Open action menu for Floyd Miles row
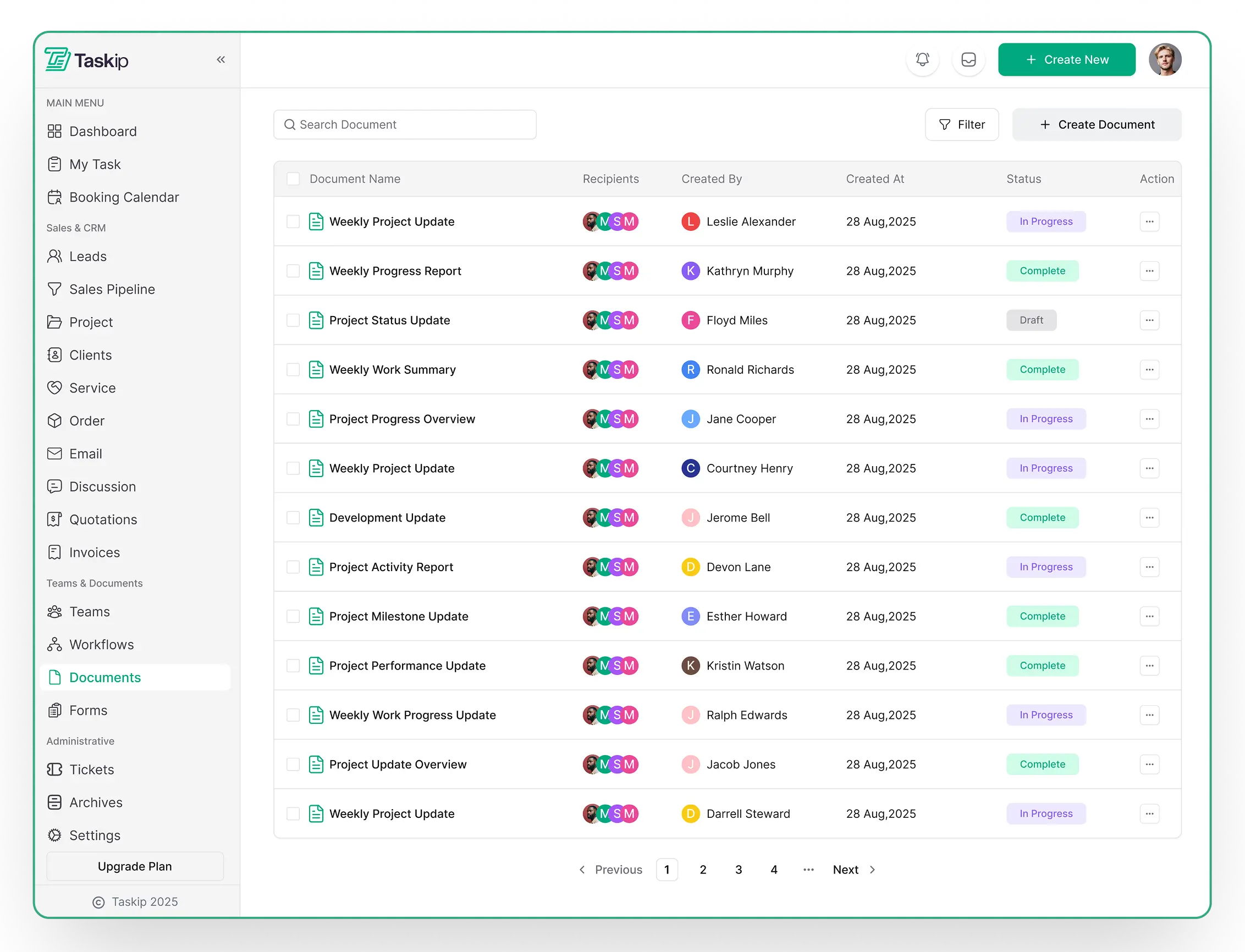 [x=1149, y=320]
